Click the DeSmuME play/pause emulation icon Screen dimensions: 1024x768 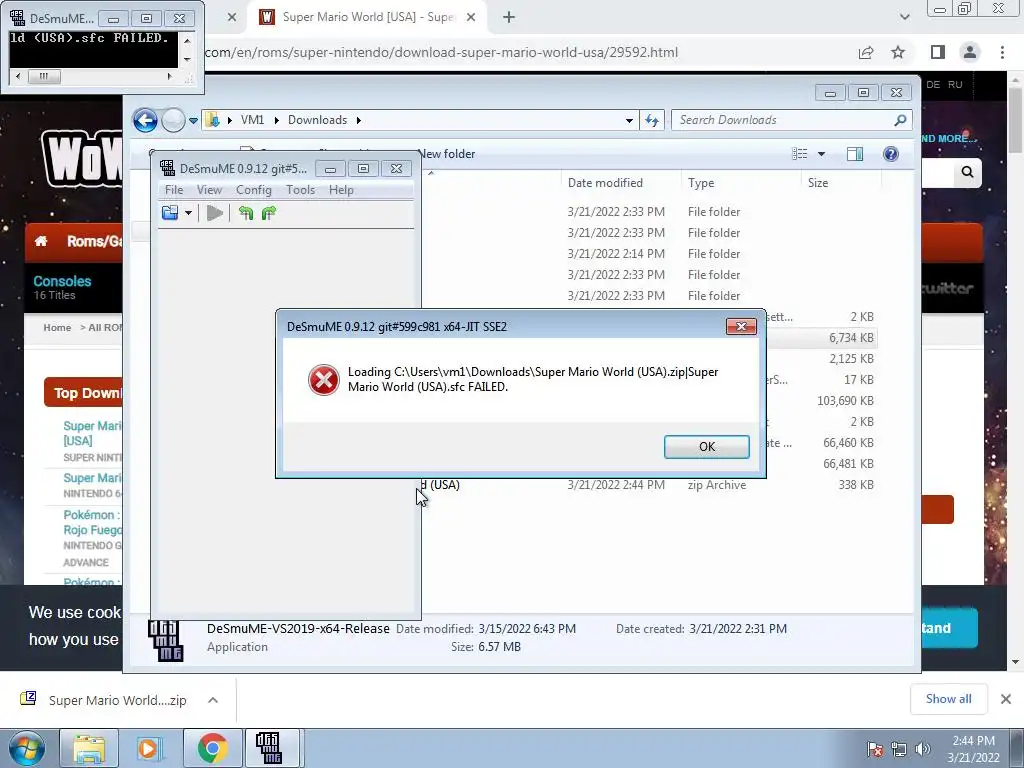pos(215,213)
